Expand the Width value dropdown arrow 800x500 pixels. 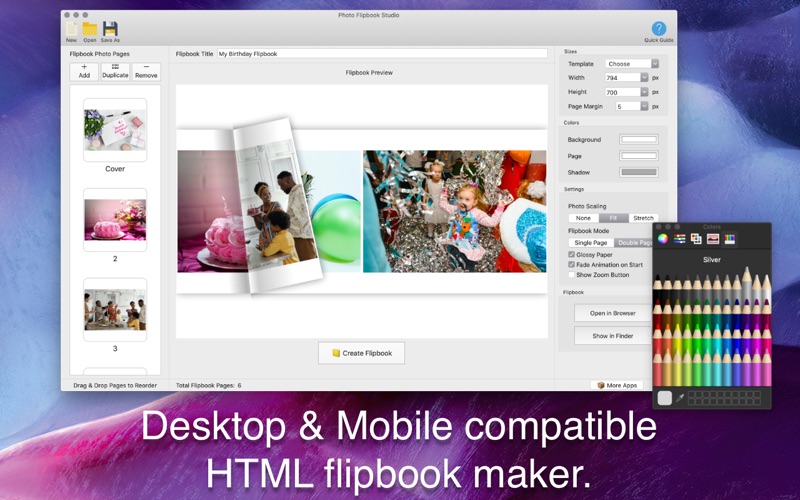pyautogui.click(x=644, y=78)
